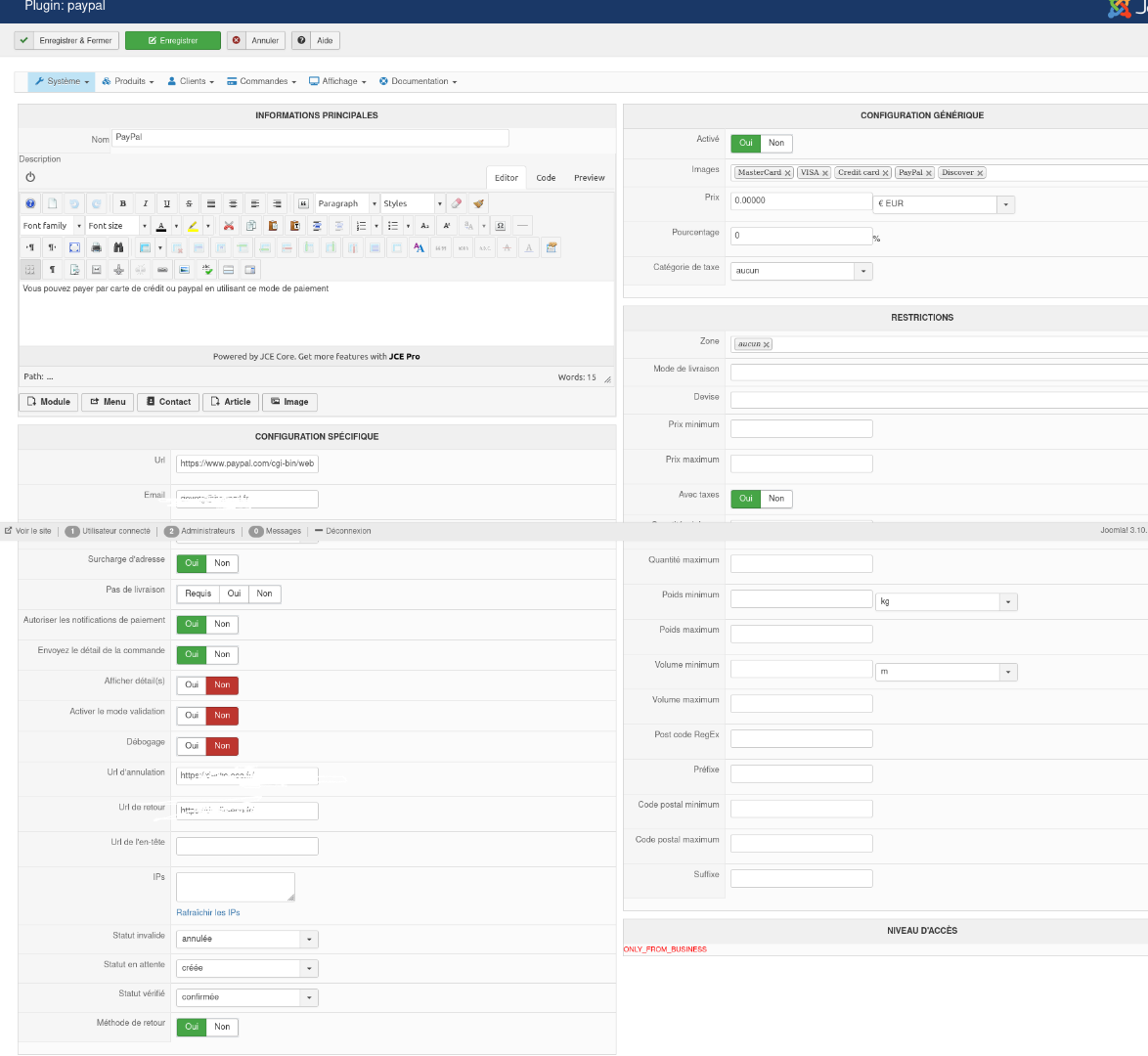1148x1056 pixels.
Task: Set Surcharge d'adresse to Non
Action: tap(222, 563)
